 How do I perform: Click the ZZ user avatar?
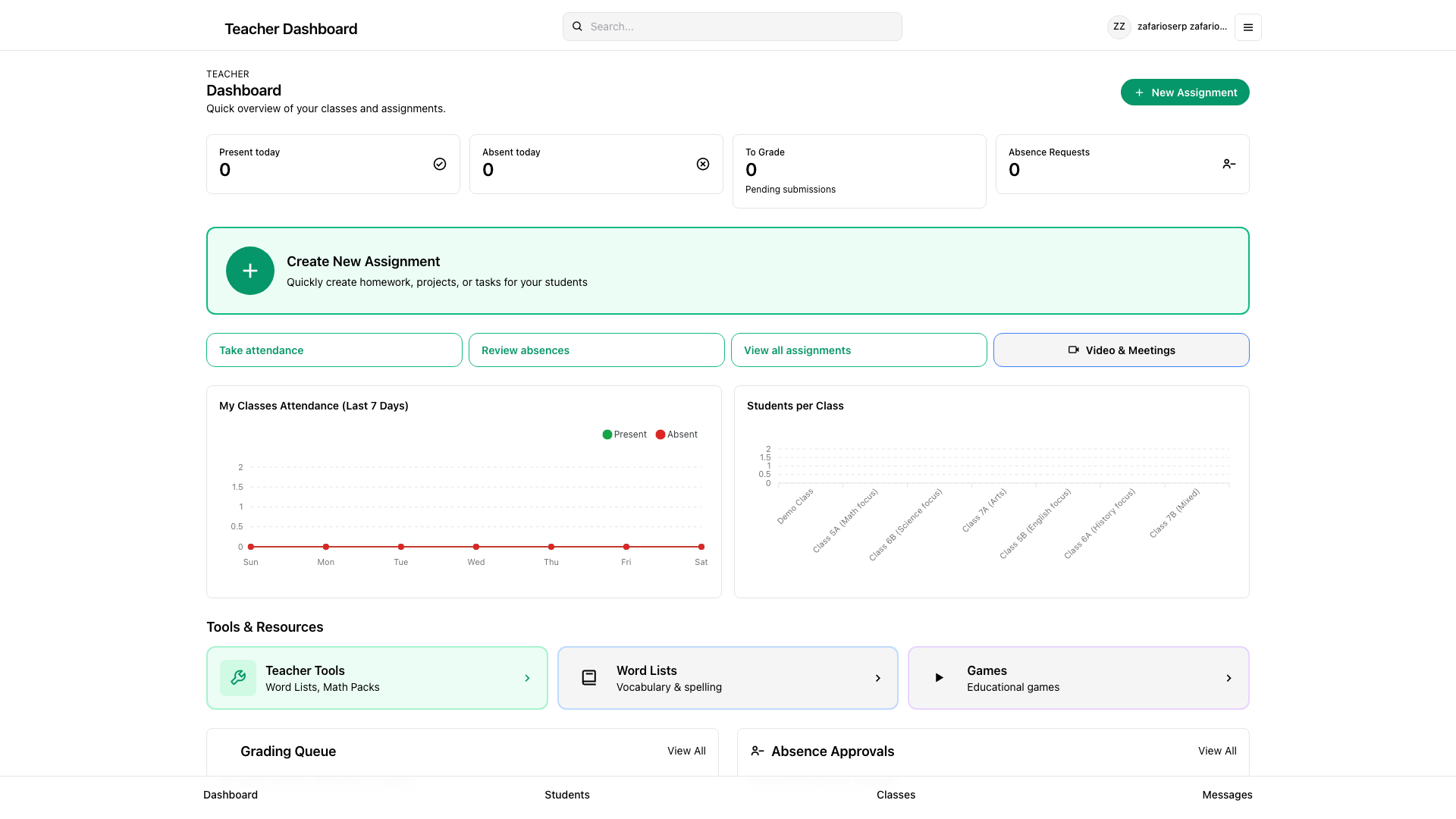1119,27
